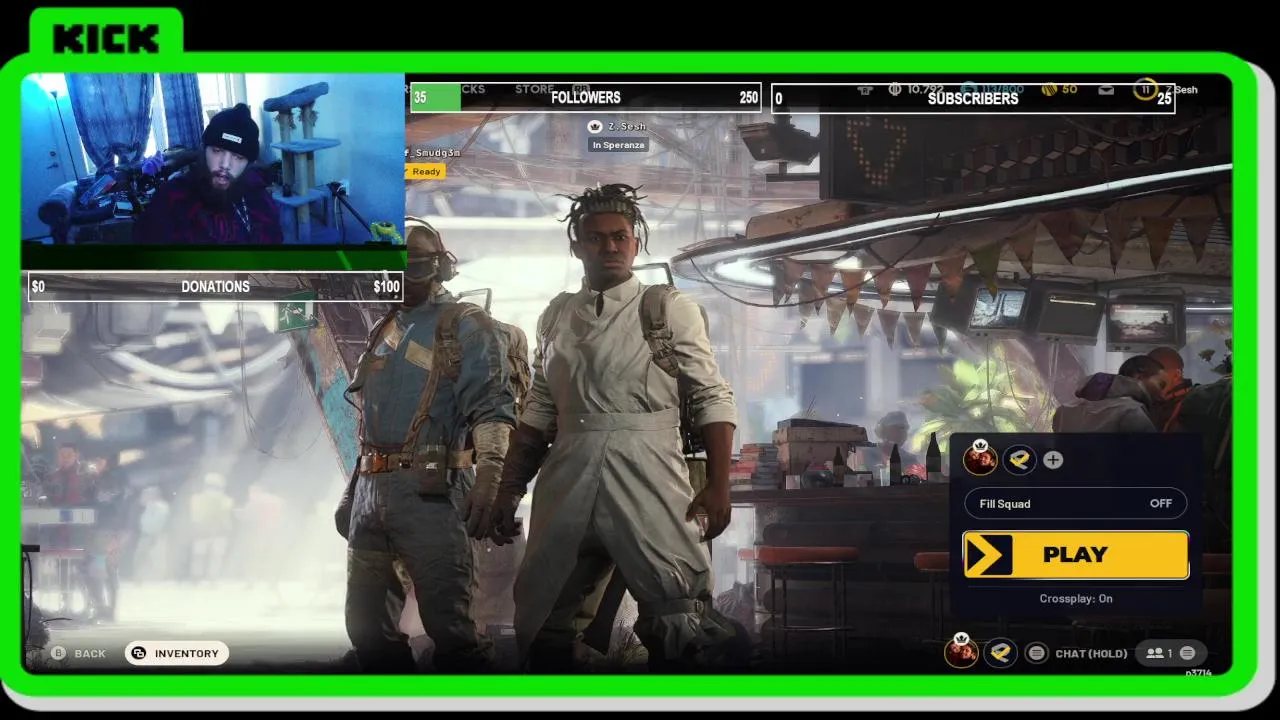Viewport: 1280px width, 720px height.
Task: Open the STORE tab
Action: (x=535, y=89)
